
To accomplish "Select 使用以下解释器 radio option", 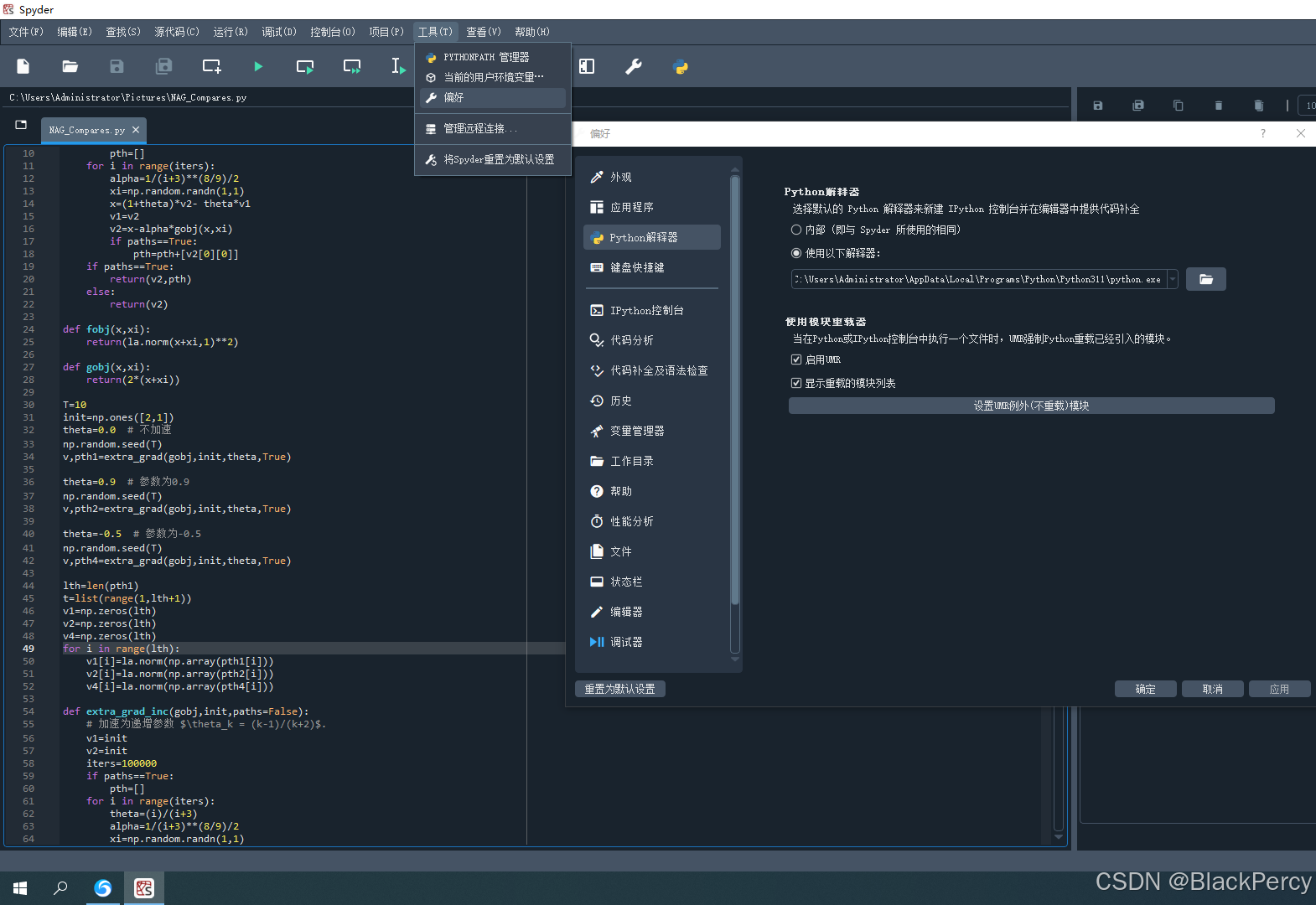I will (796, 253).
